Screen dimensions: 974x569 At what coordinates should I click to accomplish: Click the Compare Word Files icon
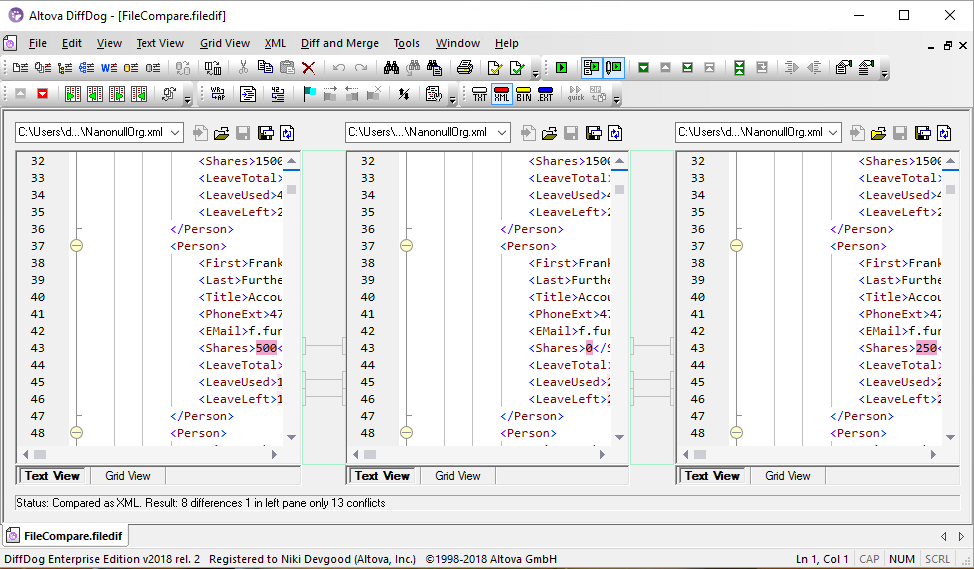click(x=109, y=68)
